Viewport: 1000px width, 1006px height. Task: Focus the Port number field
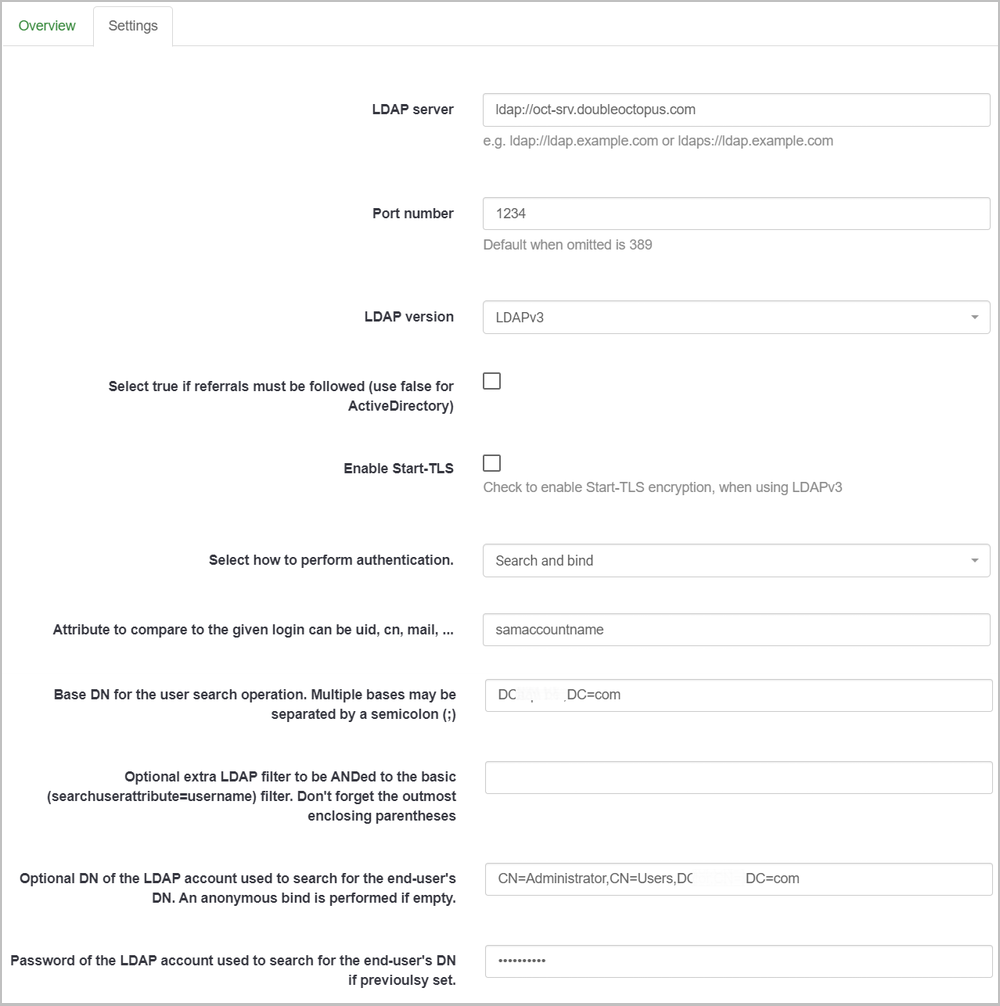coord(736,214)
